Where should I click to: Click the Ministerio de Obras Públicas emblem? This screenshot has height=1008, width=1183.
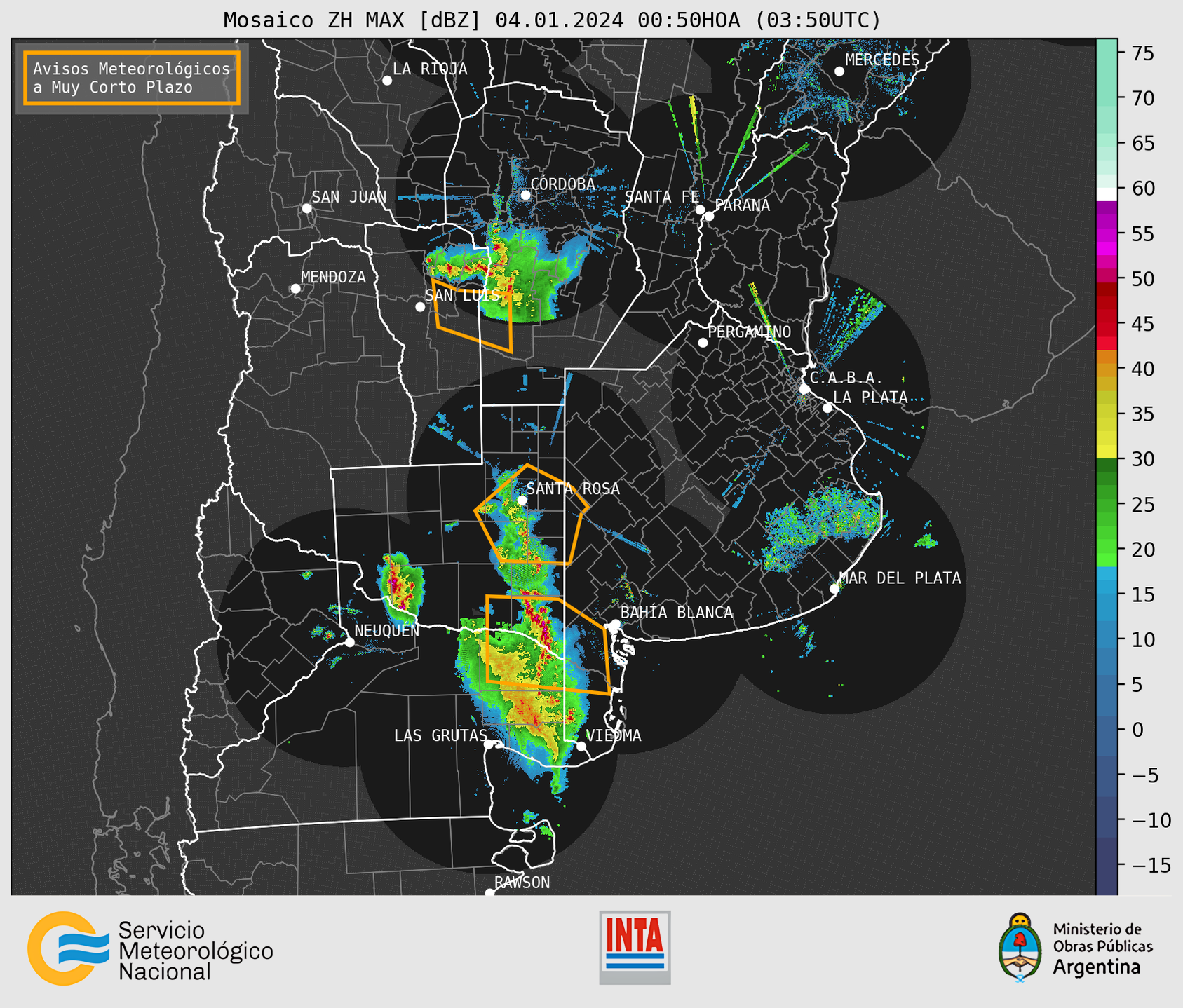pos(1020,947)
